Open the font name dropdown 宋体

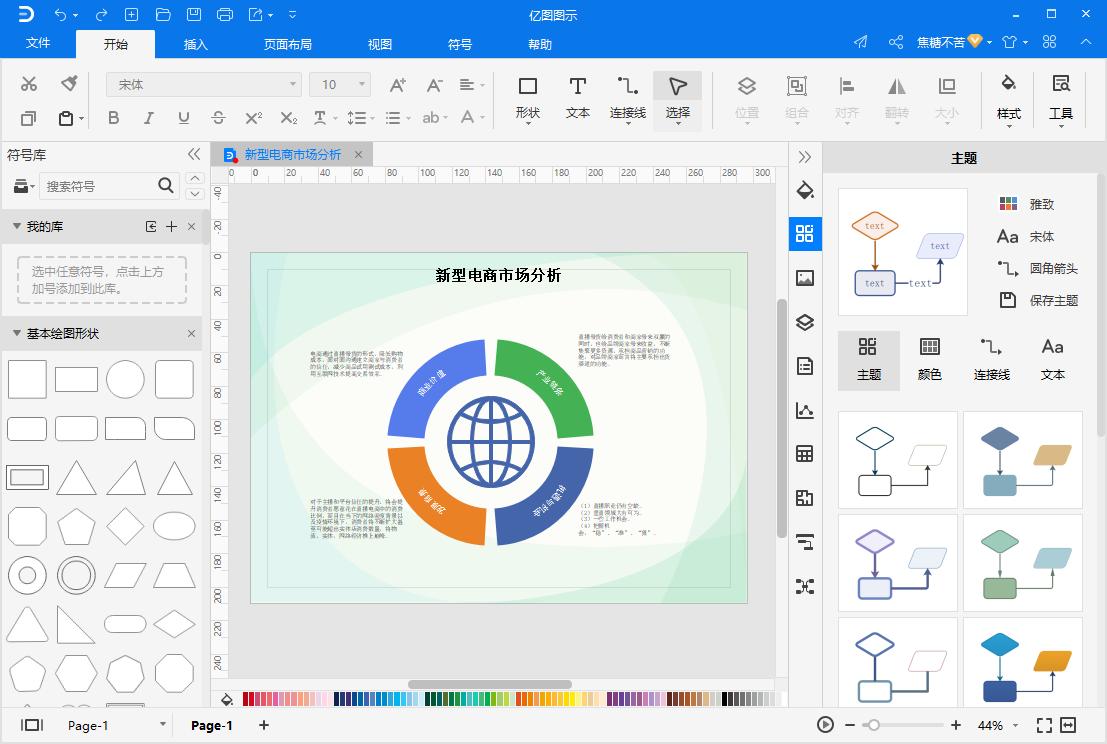tap(204, 85)
